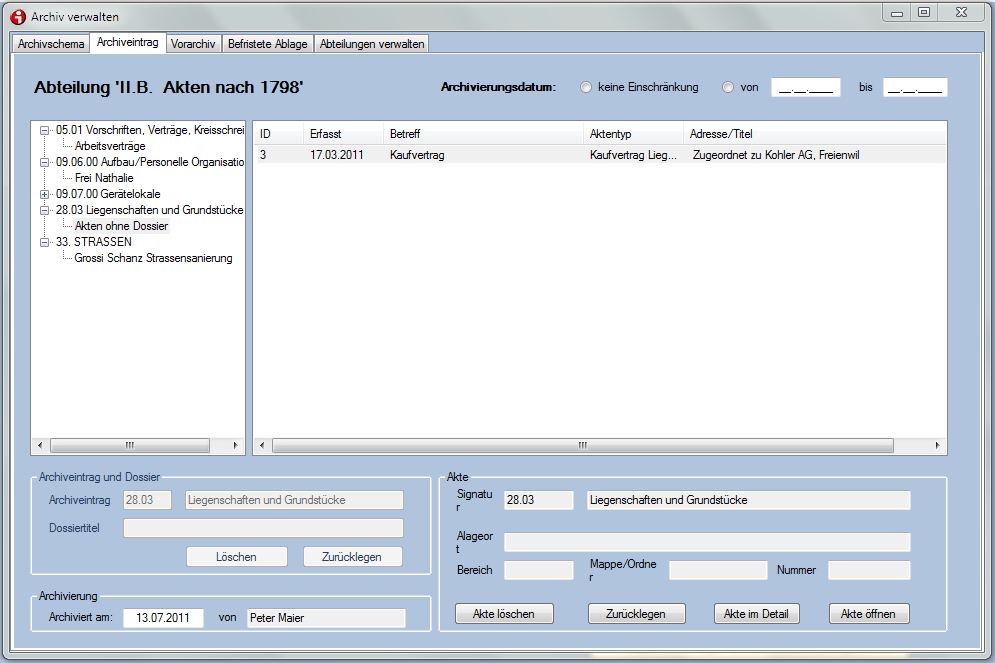Viewport: 995px width, 663px height.
Task: Collapse the 28.03 Liegenschaften tree node
Action: [44, 210]
